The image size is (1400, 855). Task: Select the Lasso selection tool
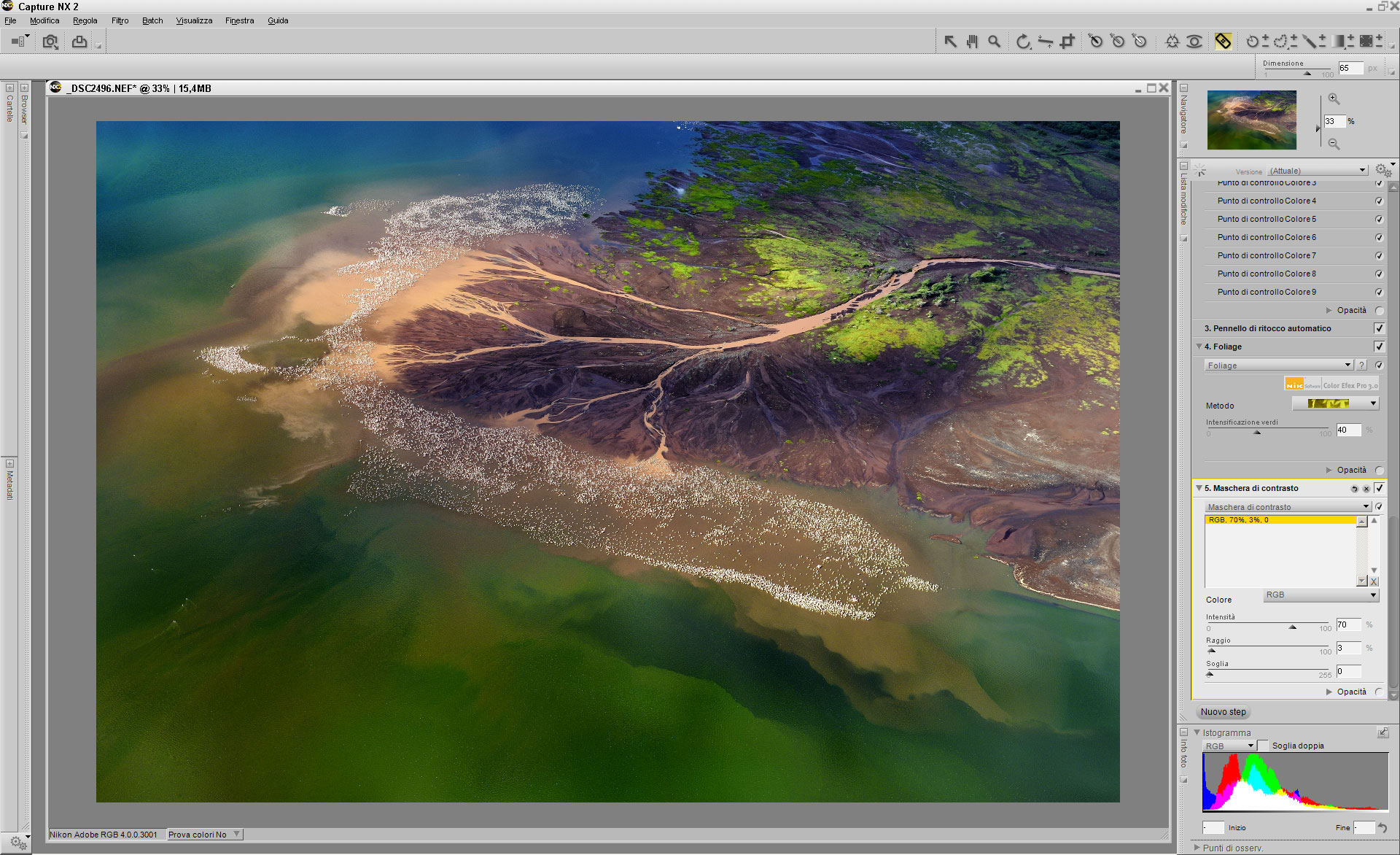tap(1281, 42)
